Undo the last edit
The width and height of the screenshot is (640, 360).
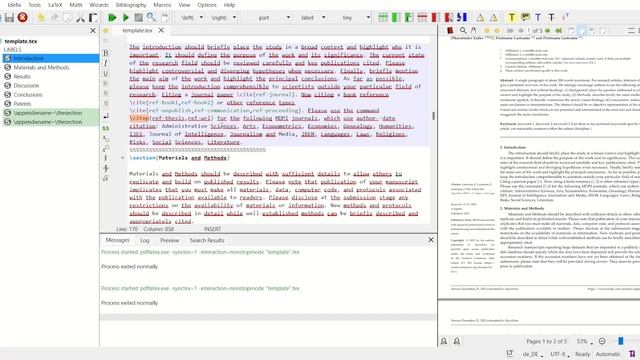pos(40,18)
